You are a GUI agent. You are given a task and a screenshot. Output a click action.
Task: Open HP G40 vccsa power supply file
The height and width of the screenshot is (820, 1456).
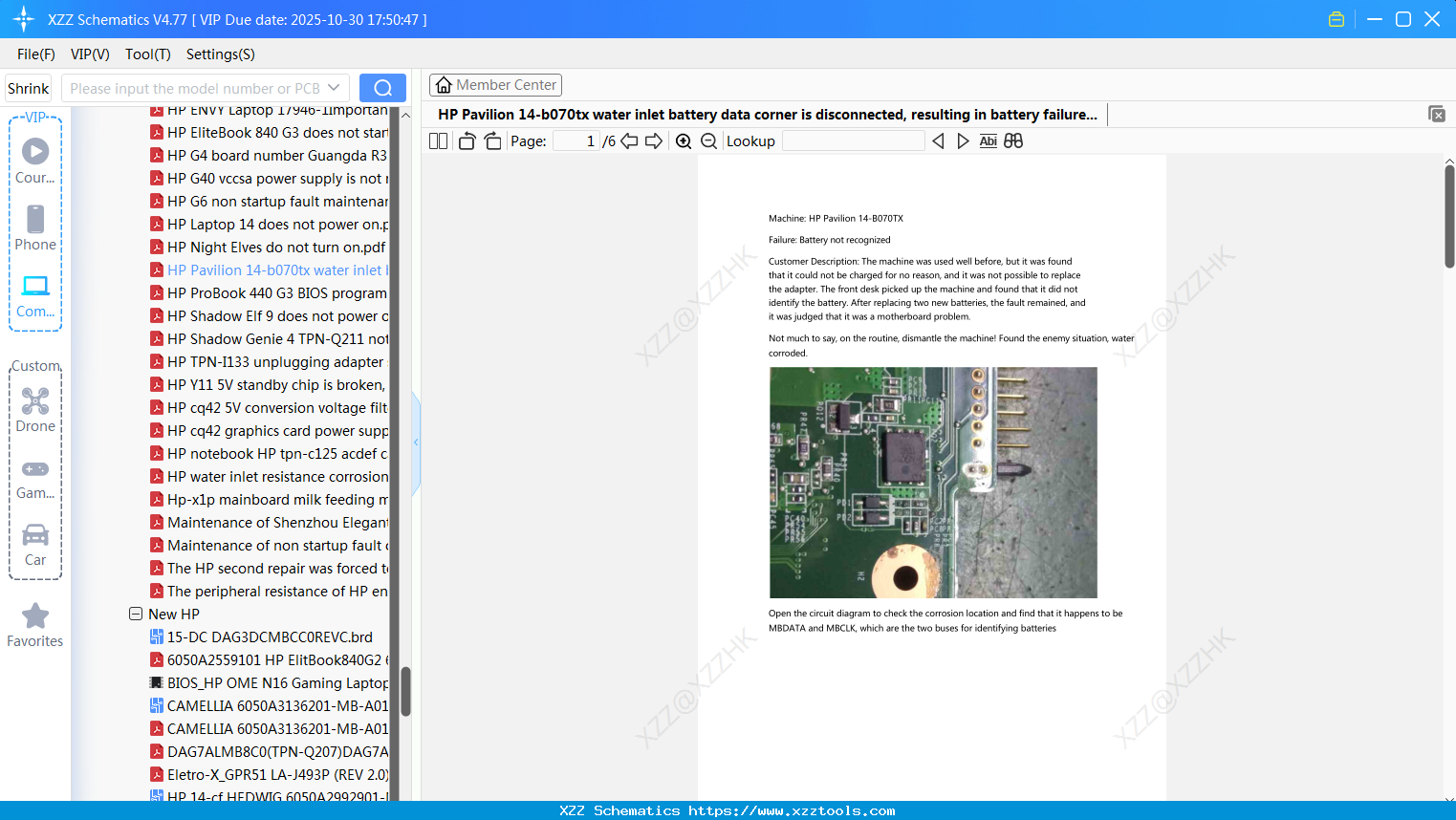click(270, 179)
